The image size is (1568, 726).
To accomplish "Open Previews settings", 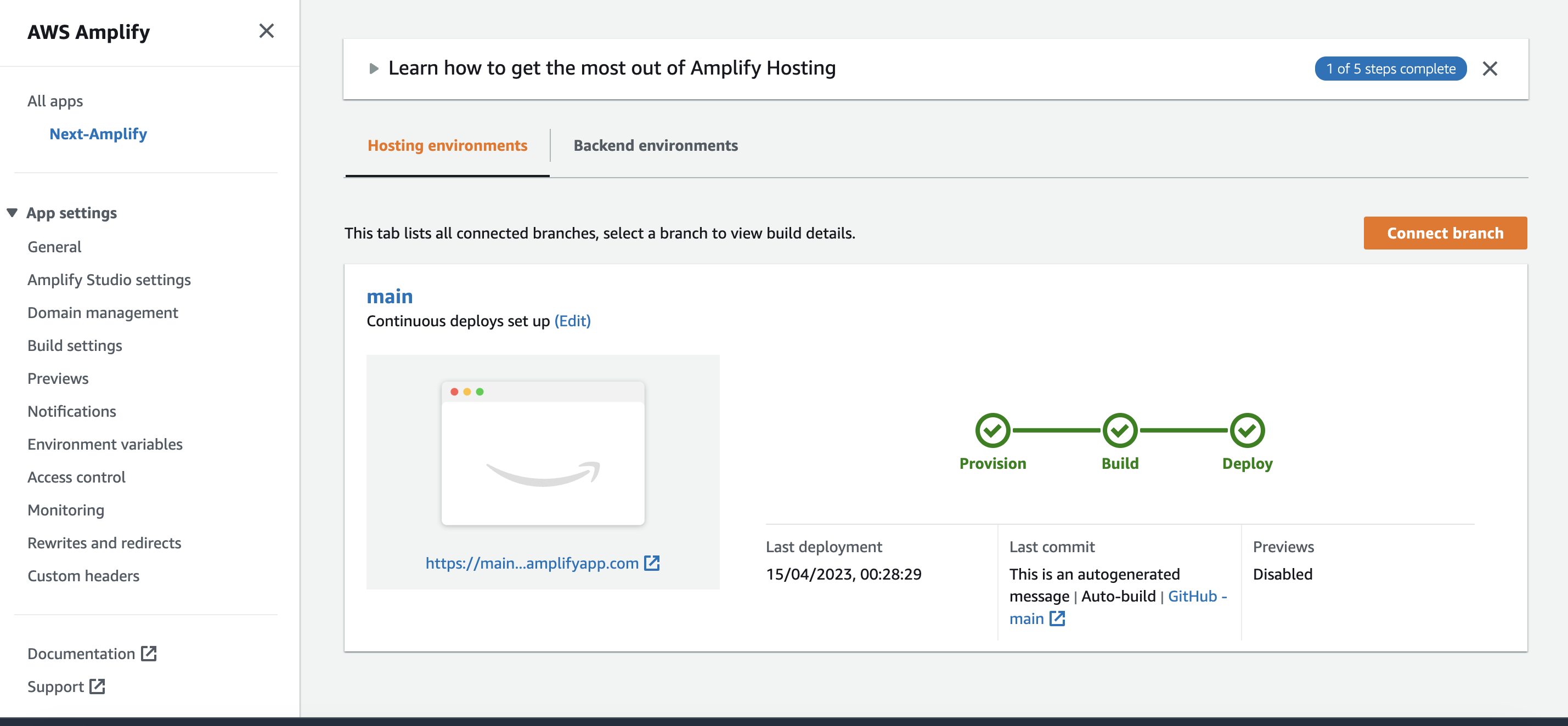I will point(58,378).
